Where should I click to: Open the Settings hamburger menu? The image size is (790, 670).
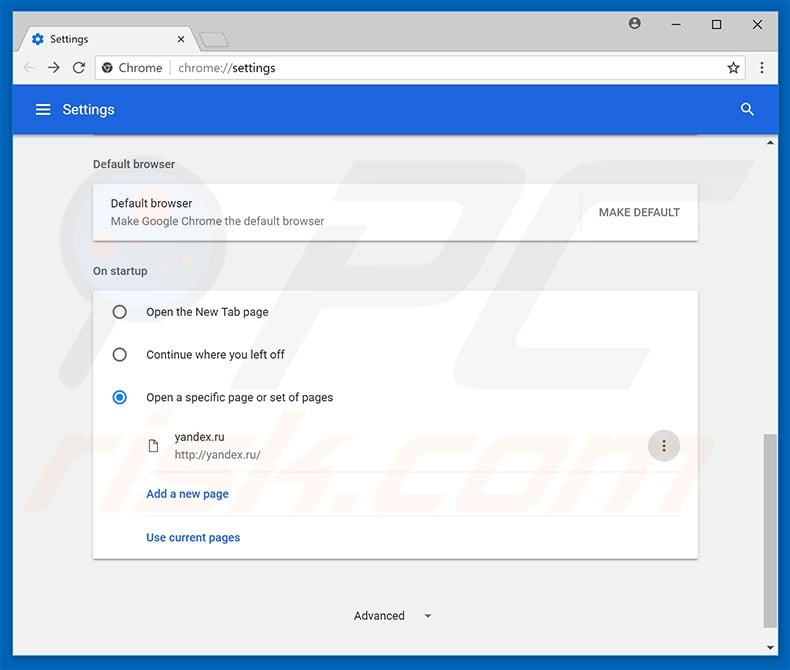coord(43,109)
